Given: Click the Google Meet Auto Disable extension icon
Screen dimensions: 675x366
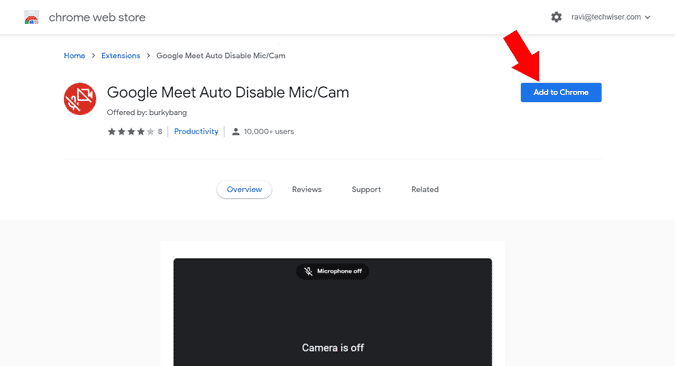Looking at the screenshot, I should point(80,99).
